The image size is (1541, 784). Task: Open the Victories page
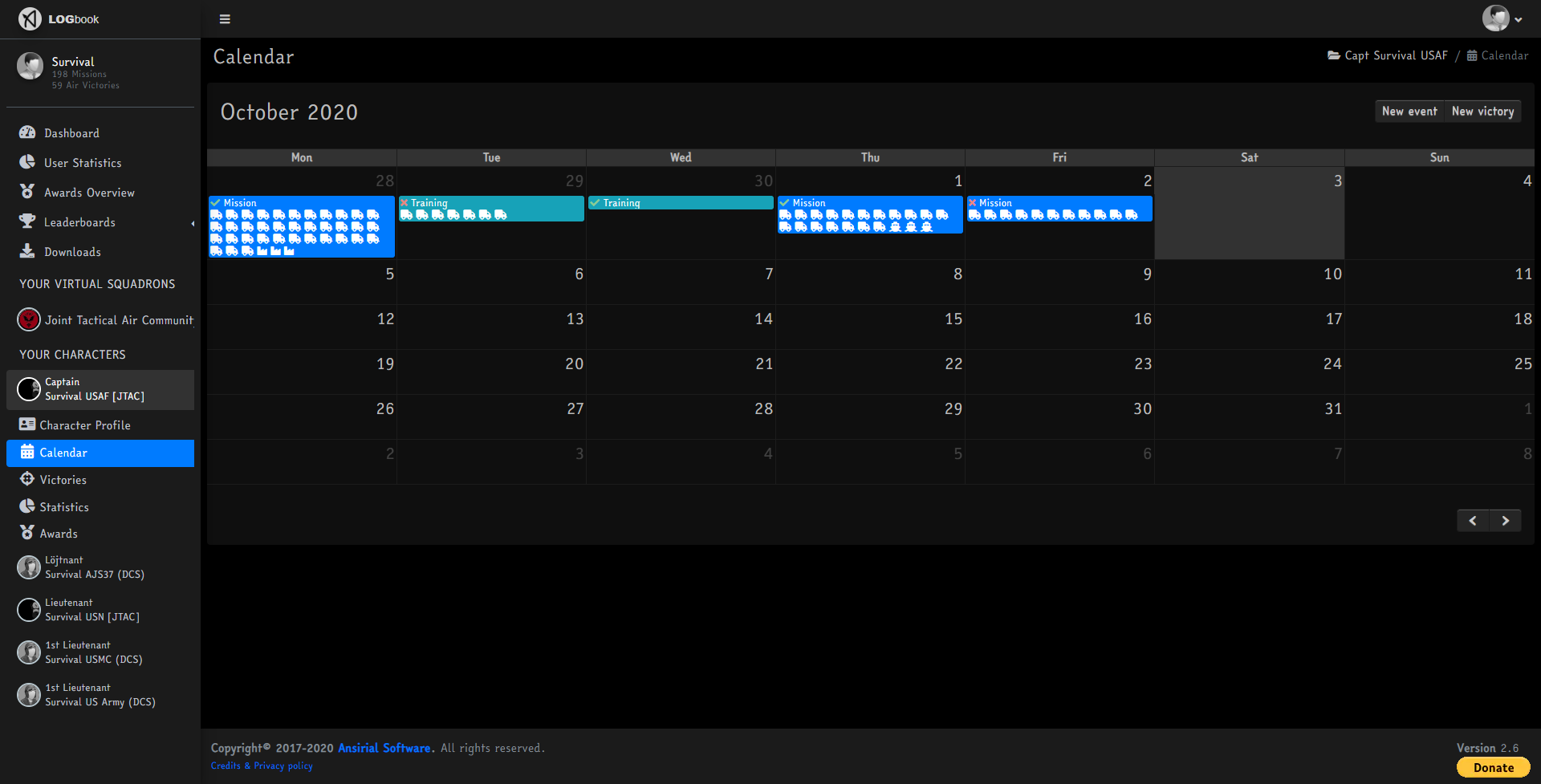[100, 480]
